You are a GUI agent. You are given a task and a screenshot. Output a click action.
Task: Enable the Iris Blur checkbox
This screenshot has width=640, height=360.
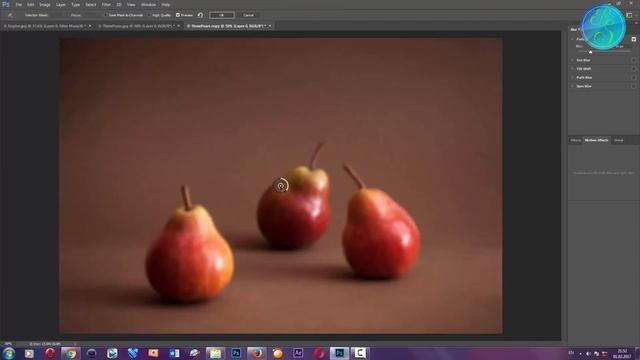(633, 60)
